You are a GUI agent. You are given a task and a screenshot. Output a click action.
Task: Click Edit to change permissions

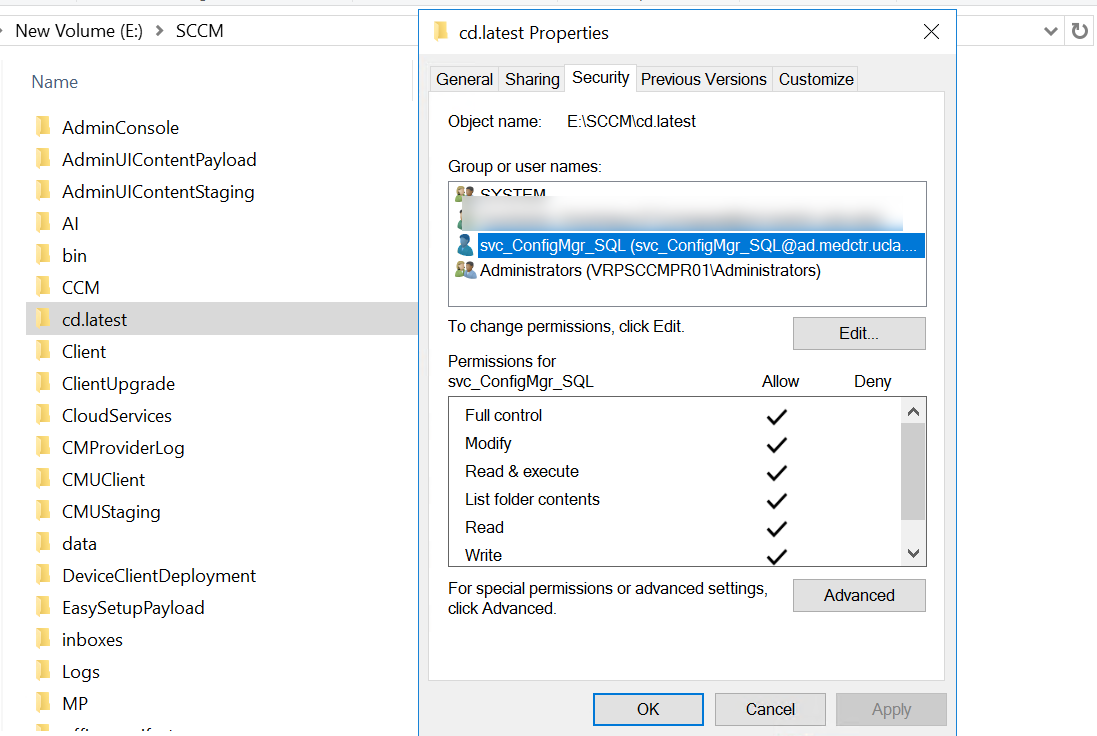(x=858, y=333)
